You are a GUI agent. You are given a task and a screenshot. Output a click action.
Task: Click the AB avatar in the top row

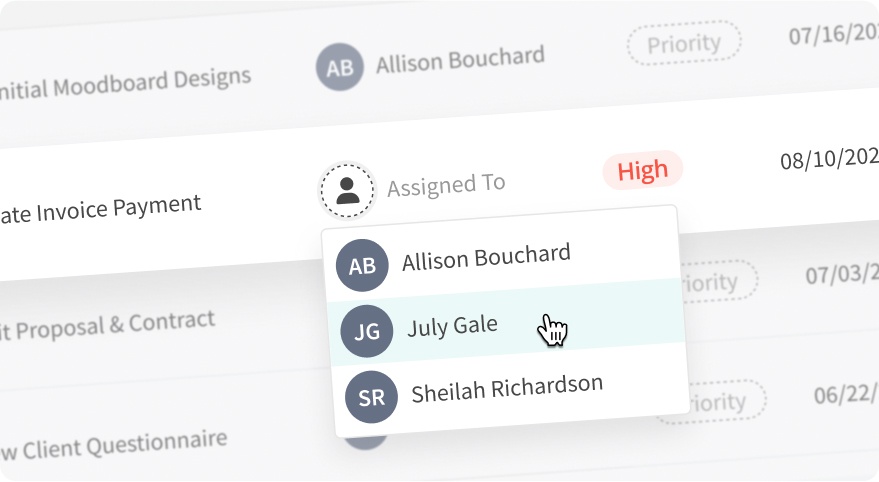[x=340, y=68]
